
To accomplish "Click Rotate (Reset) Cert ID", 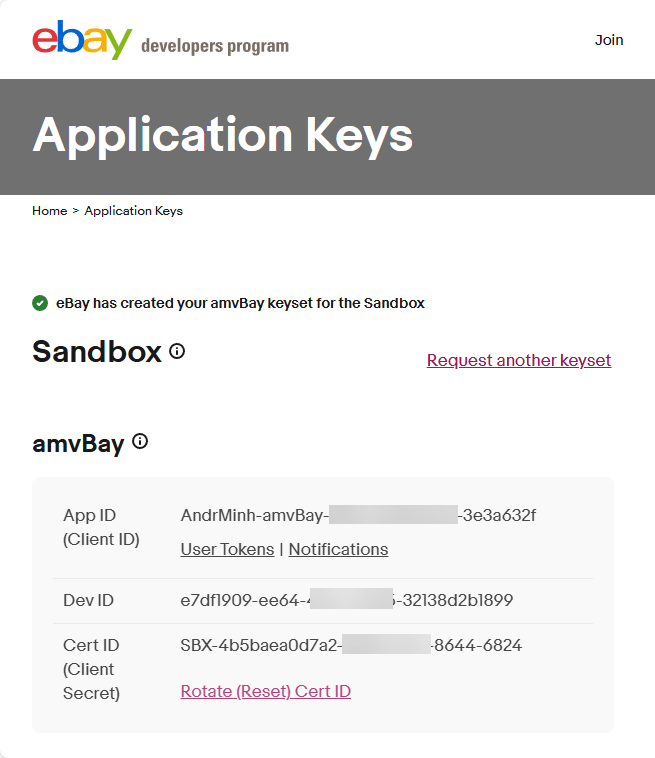I will (x=265, y=691).
